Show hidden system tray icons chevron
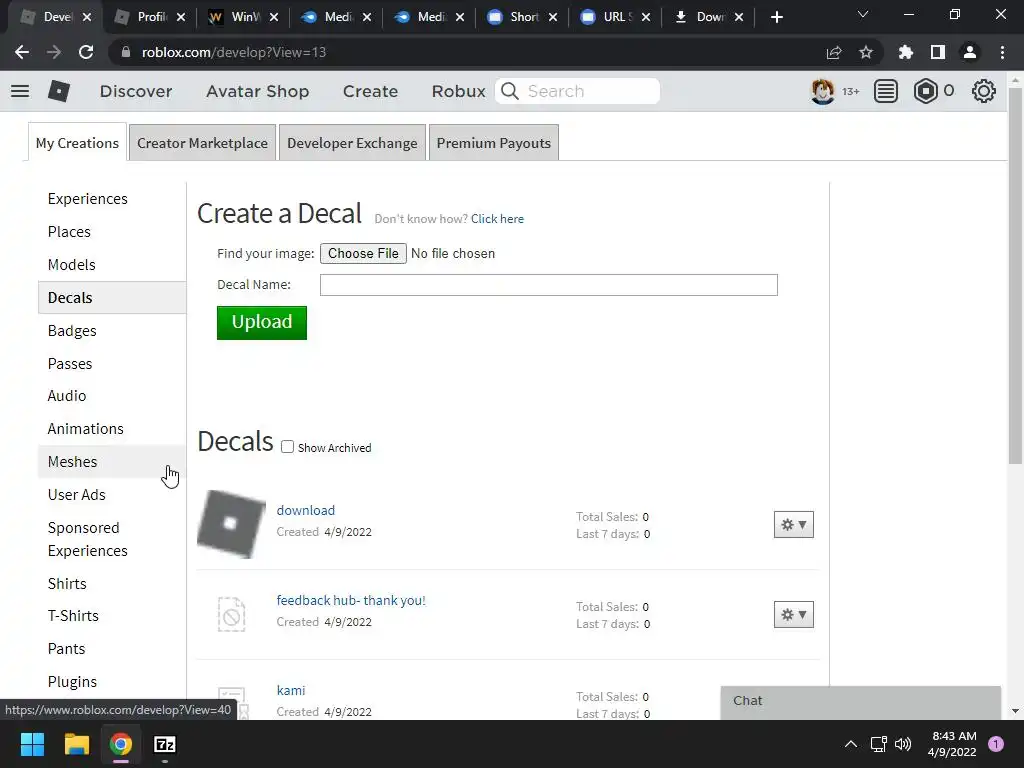 [x=850, y=744]
